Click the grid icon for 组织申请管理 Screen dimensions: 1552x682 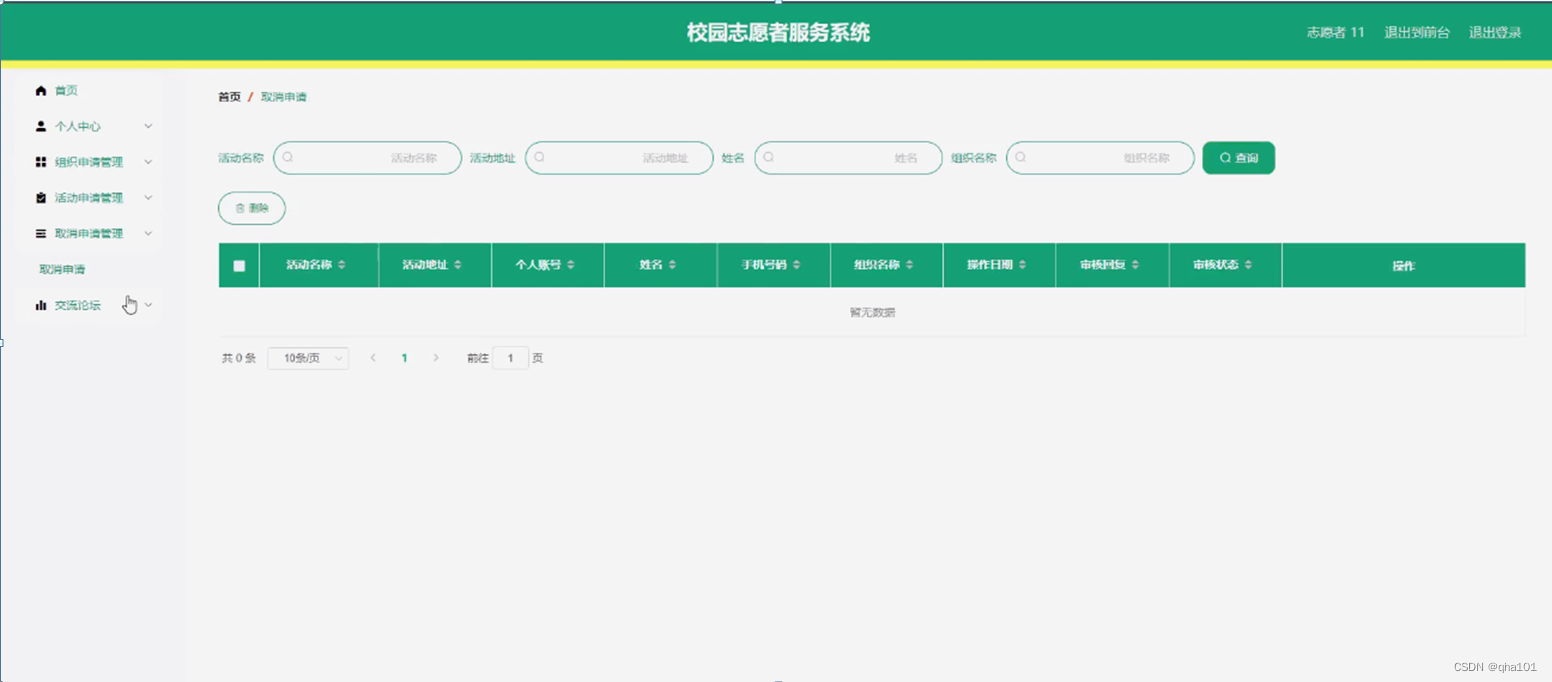pyautogui.click(x=41, y=162)
